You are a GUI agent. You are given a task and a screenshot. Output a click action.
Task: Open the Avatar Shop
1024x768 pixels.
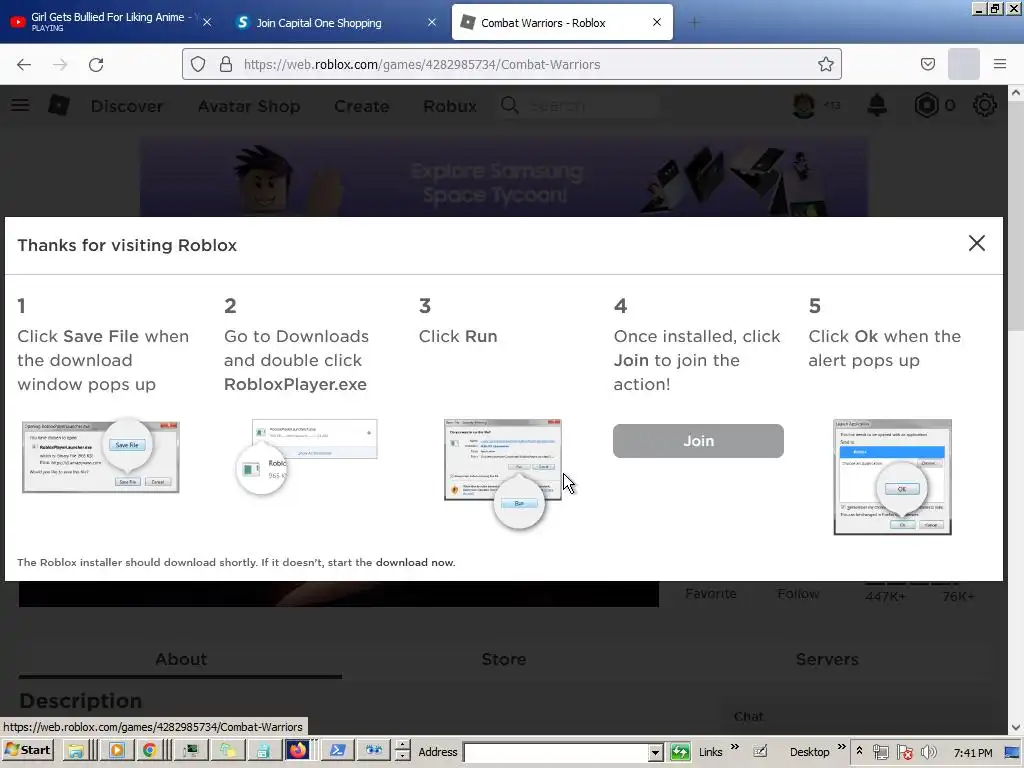pos(249,106)
